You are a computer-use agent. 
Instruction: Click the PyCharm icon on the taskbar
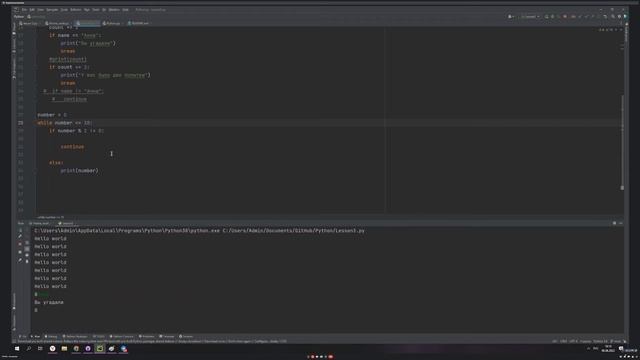coord(100,349)
